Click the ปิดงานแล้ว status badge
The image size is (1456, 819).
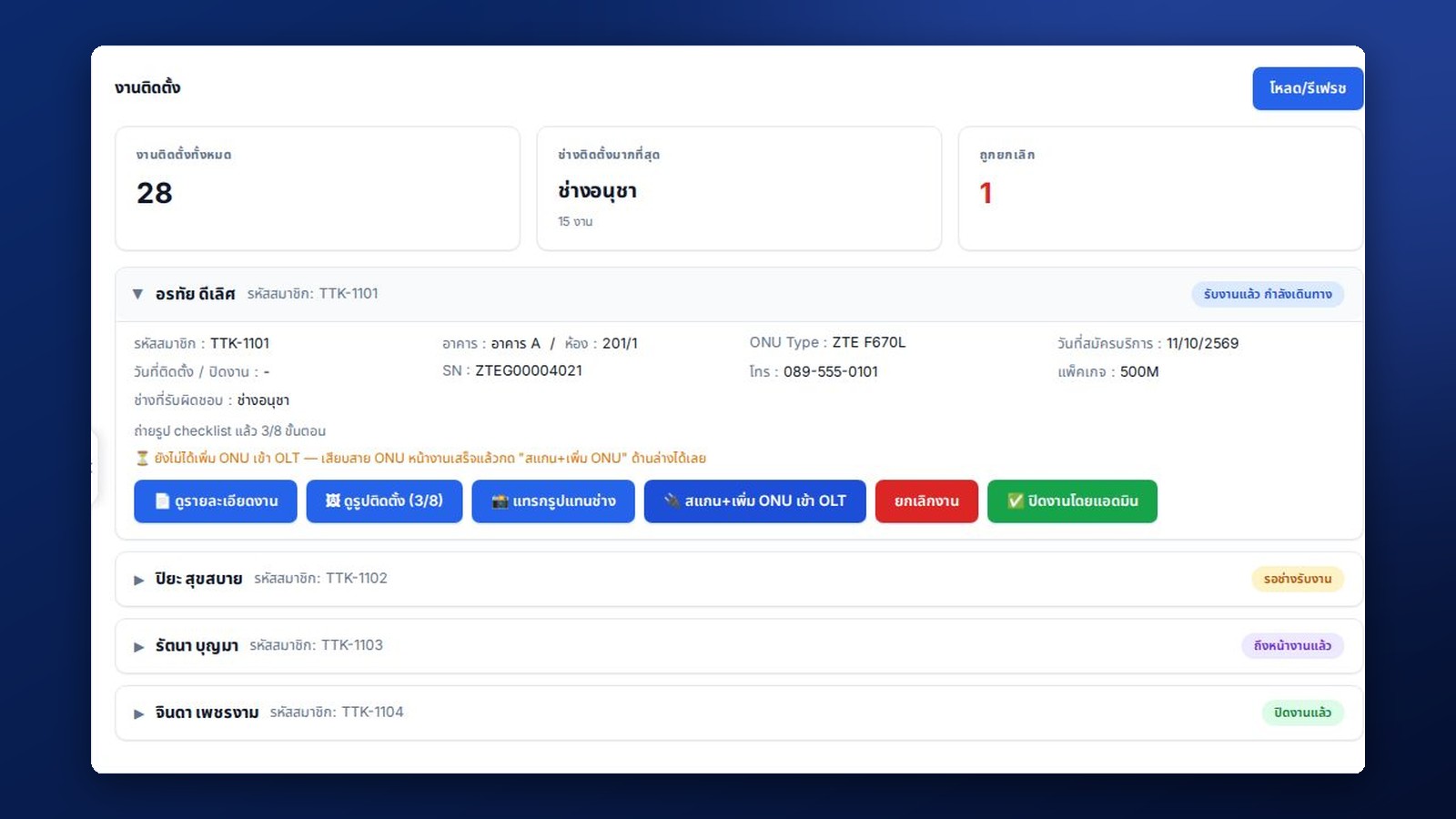[x=1302, y=713]
